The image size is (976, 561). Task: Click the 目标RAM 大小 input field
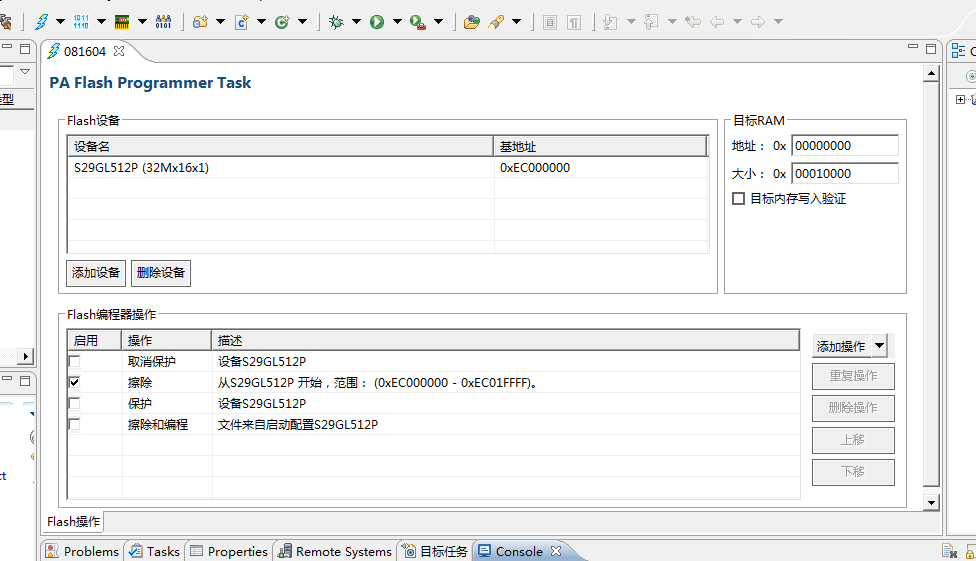[845, 174]
